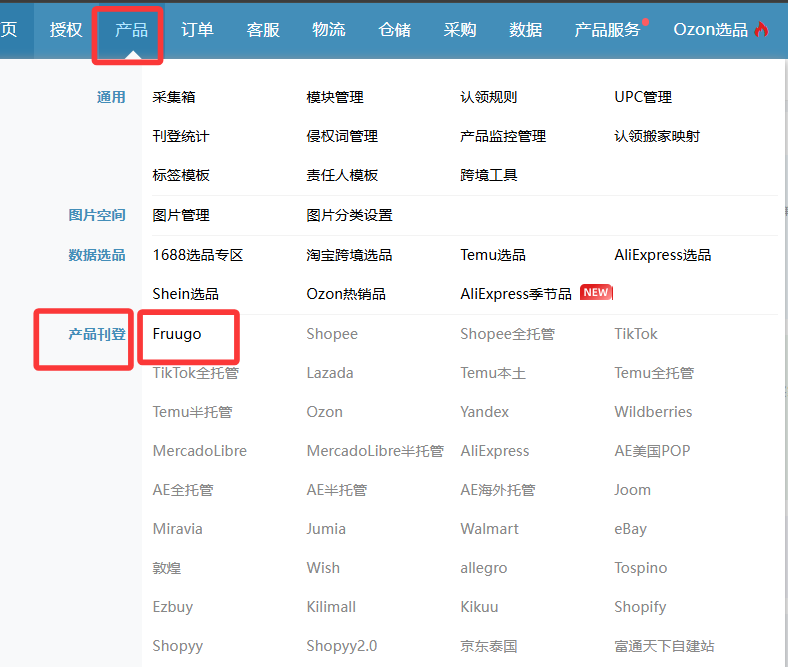Open the 产品服务 menu item
Image resolution: width=788 pixels, height=667 pixels.
(x=607, y=30)
